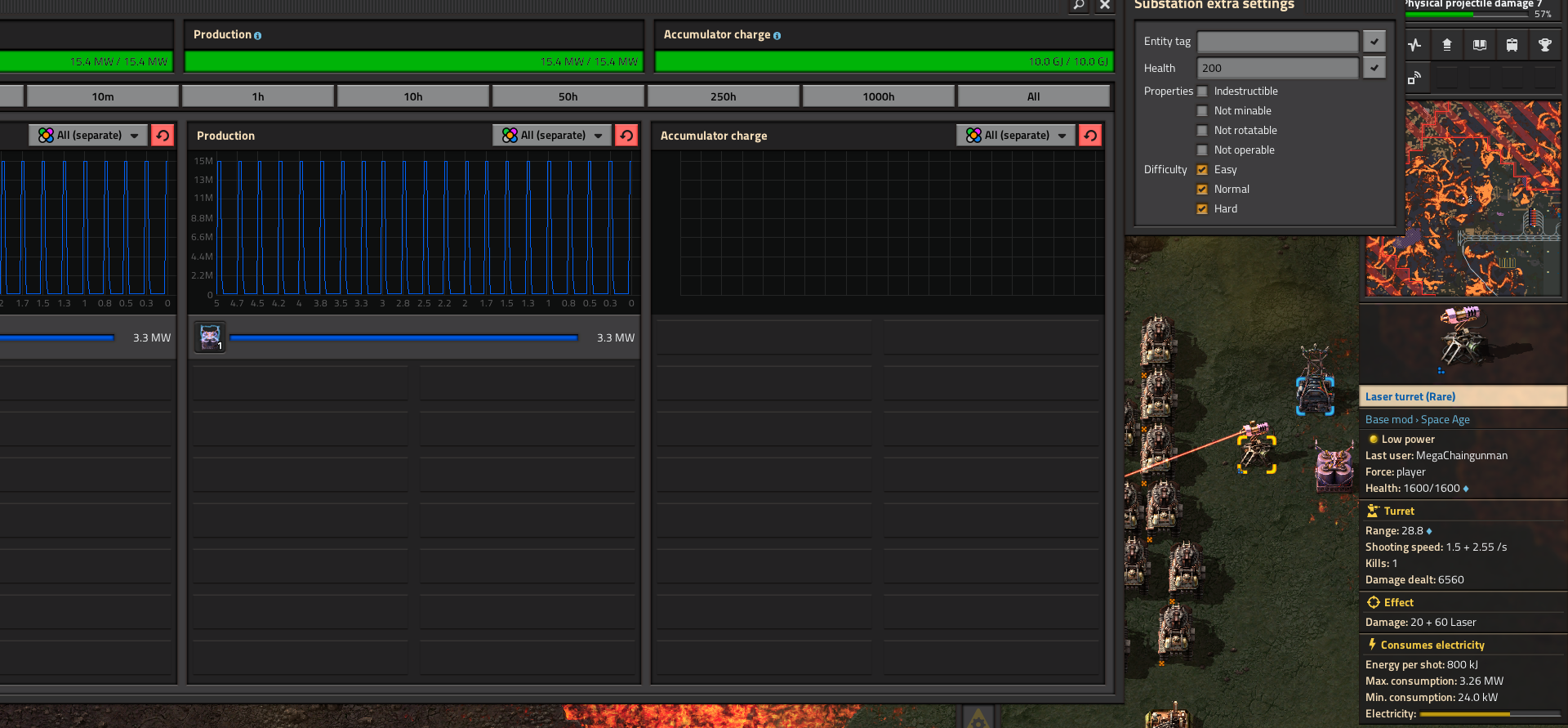This screenshot has width=1568, height=728.
Task: Click the Production 15.4 MW green progress bar
Action: 414,61
